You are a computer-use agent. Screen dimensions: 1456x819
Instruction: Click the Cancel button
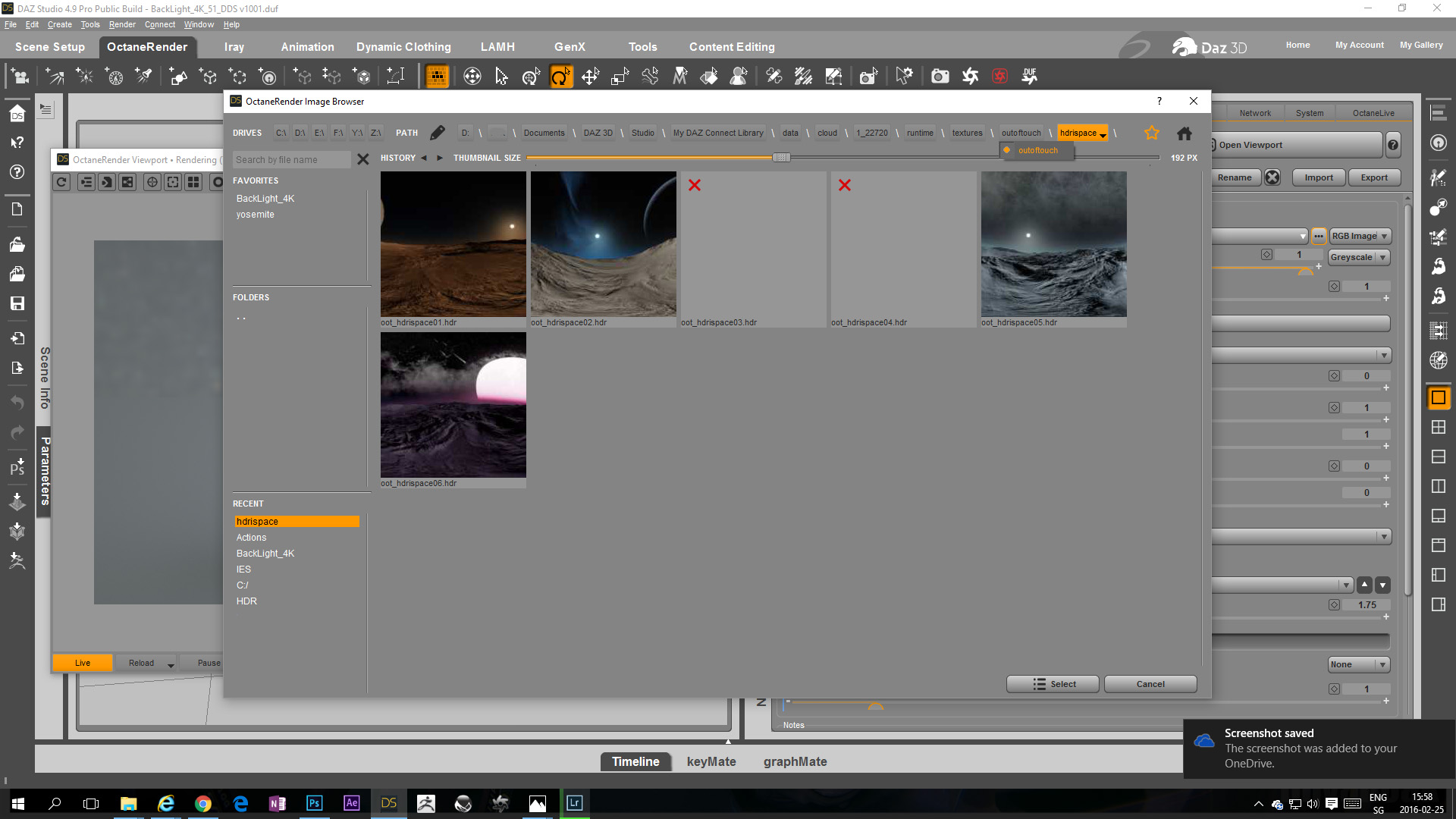tap(1150, 684)
